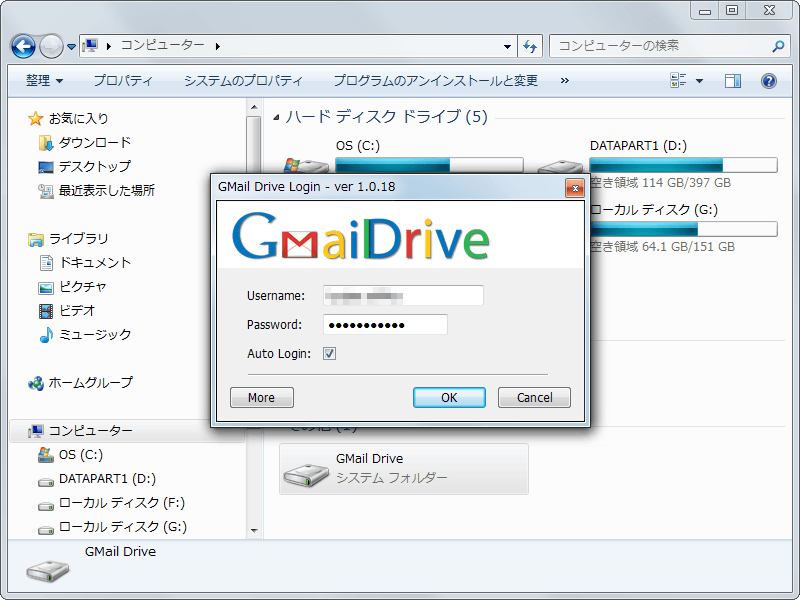Maximize the Explorer window
Viewport: 800px width, 600px height.
(732, 10)
